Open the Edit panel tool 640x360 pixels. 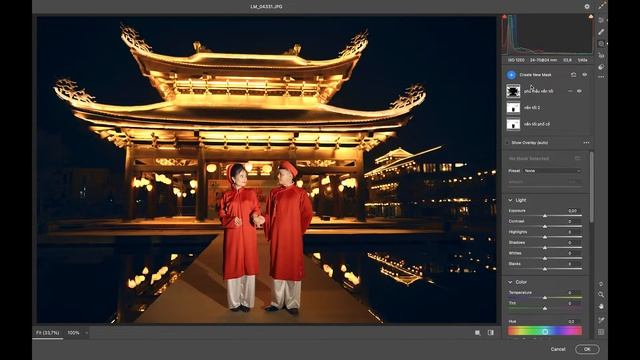601,20
